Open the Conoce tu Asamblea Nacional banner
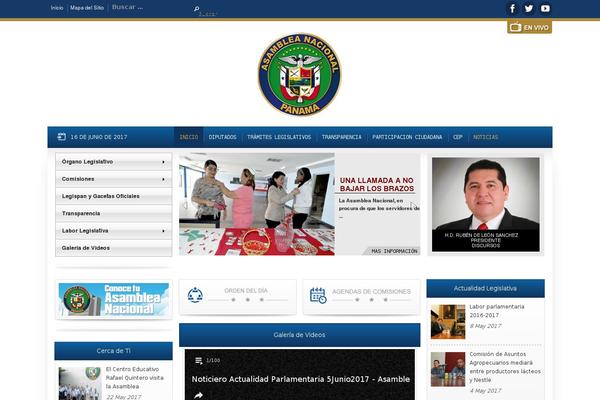The image size is (600, 400). (x=113, y=298)
